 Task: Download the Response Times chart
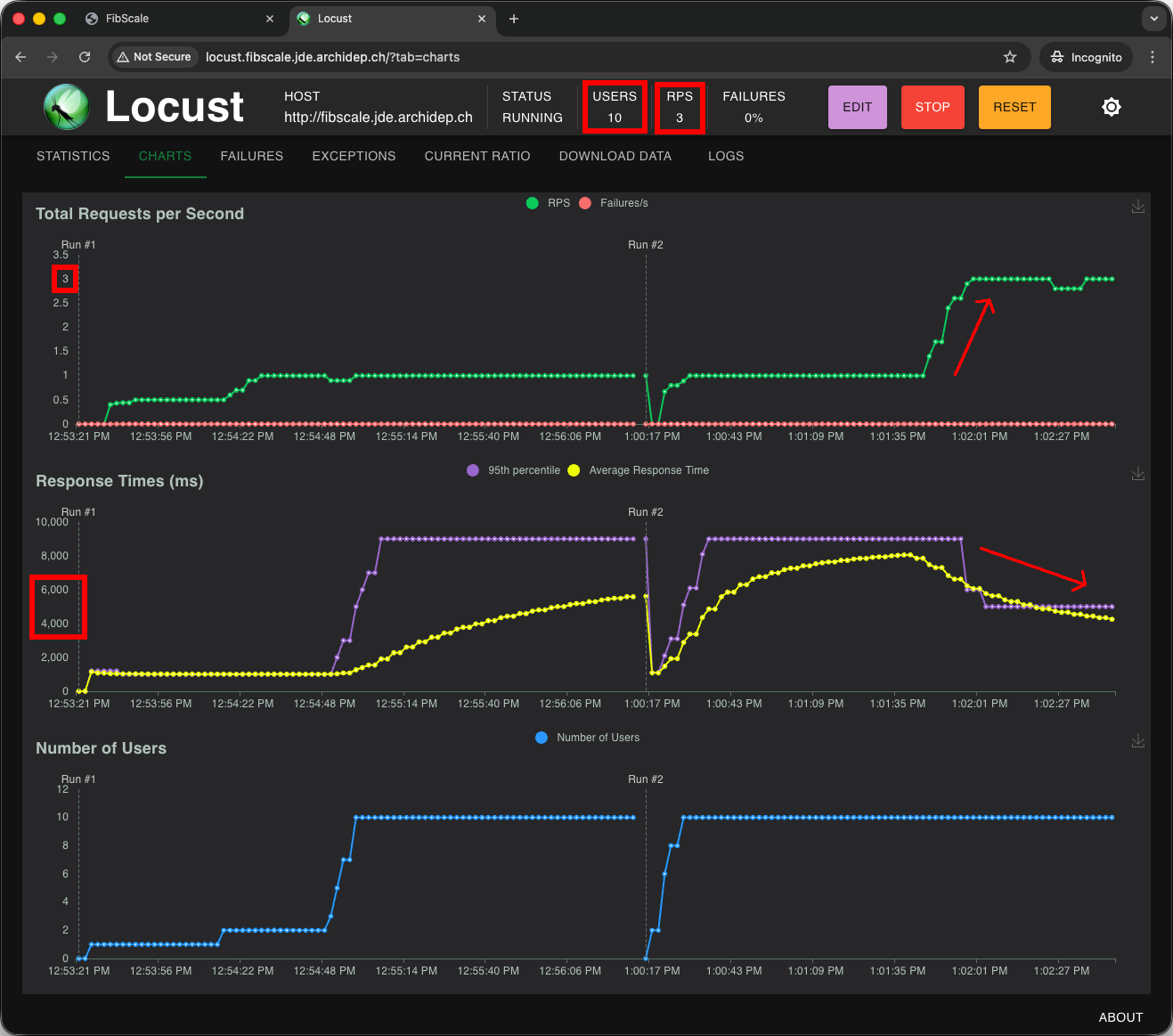1138,473
